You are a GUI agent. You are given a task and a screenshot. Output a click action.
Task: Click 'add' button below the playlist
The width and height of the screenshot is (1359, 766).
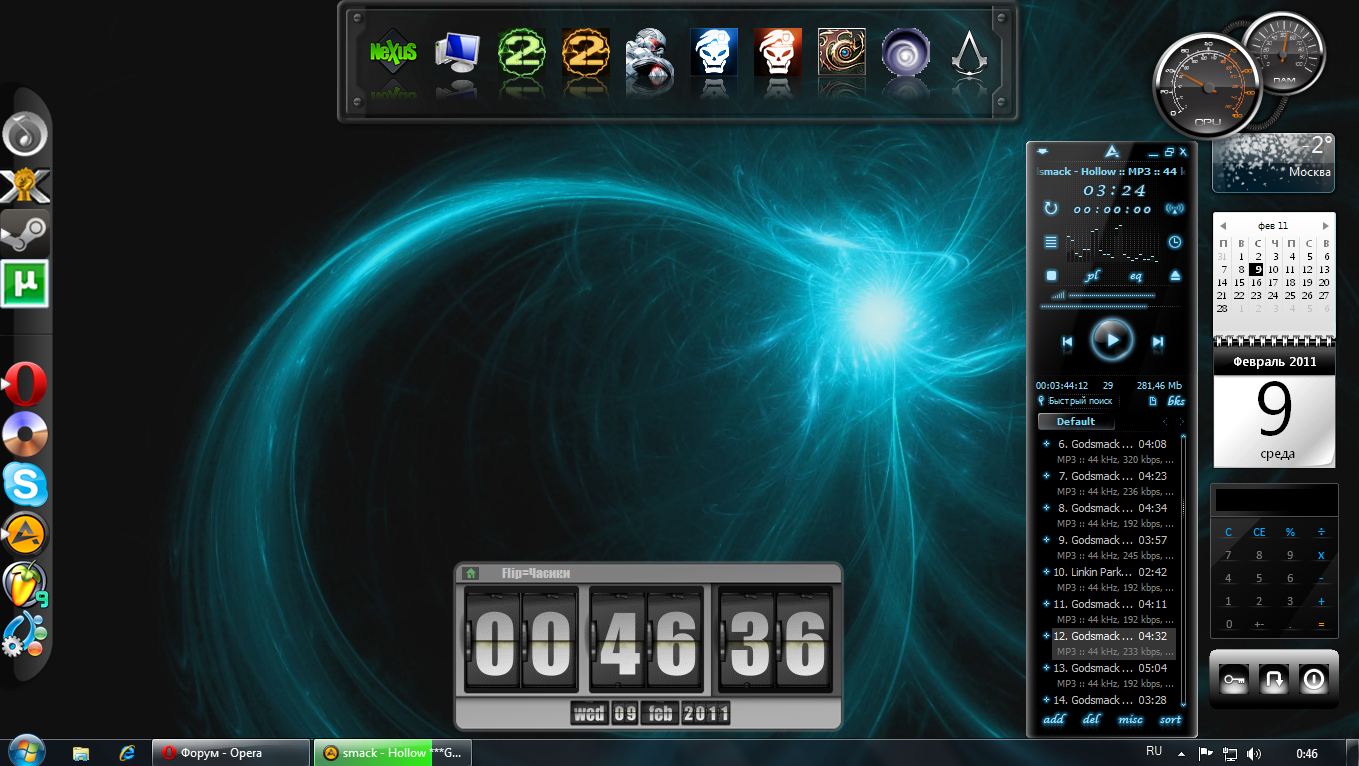click(1054, 720)
